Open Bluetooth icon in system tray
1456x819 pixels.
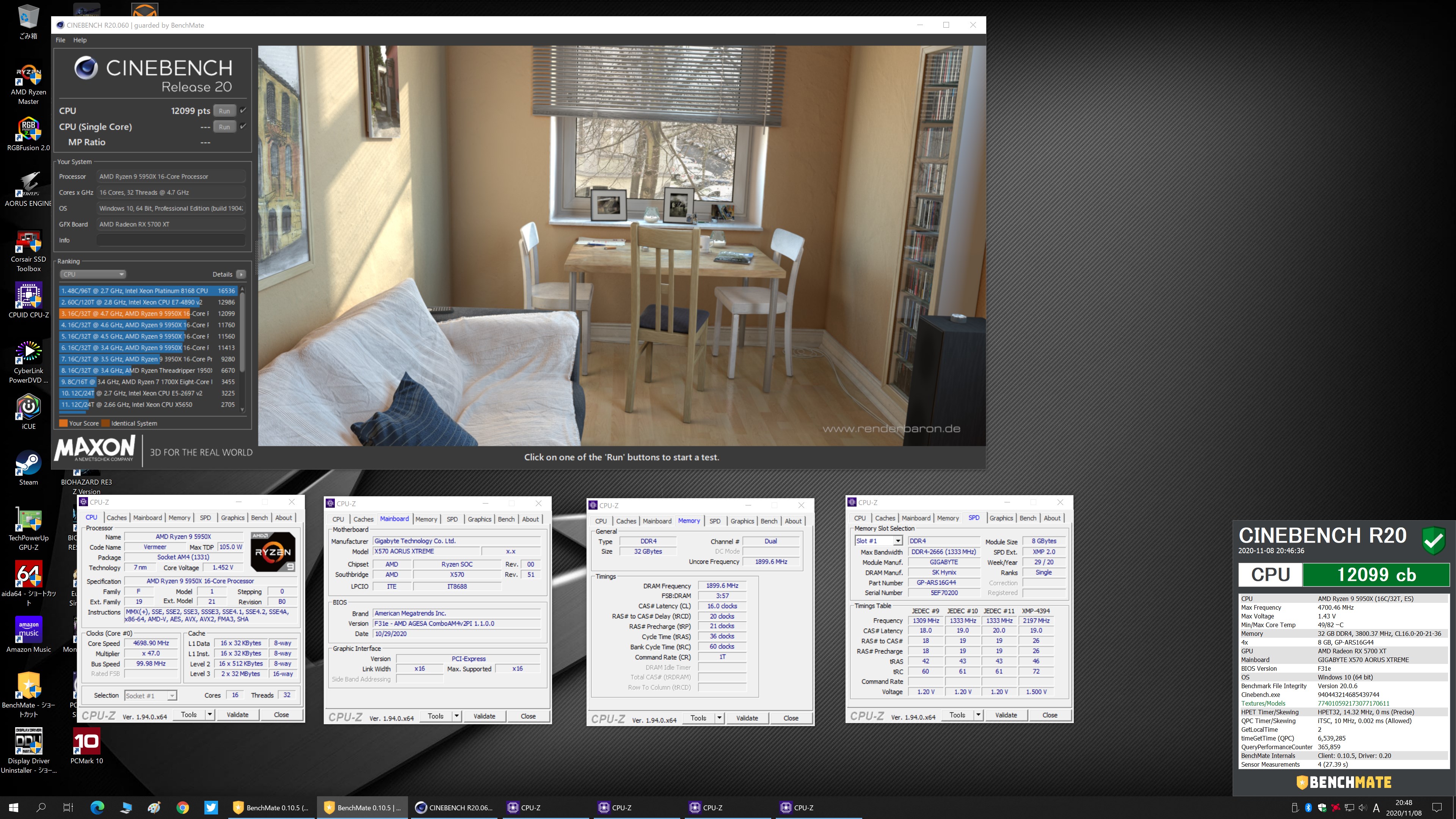pos(1308,808)
